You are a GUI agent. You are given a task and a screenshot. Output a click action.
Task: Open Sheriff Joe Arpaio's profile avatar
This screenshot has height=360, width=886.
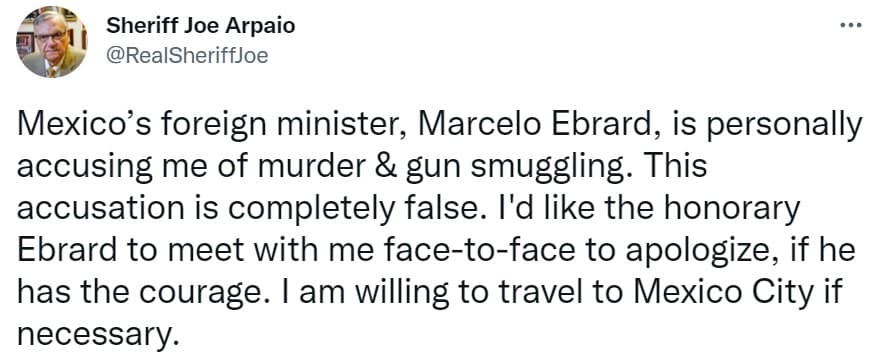(x=51, y=42)
